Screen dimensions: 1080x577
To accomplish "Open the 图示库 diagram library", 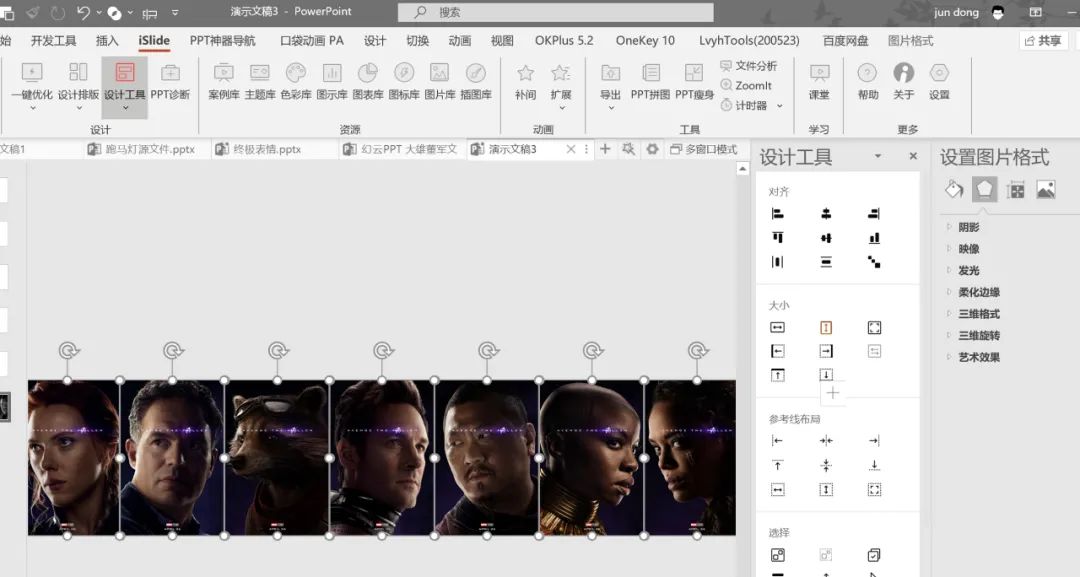I will 331,83.
